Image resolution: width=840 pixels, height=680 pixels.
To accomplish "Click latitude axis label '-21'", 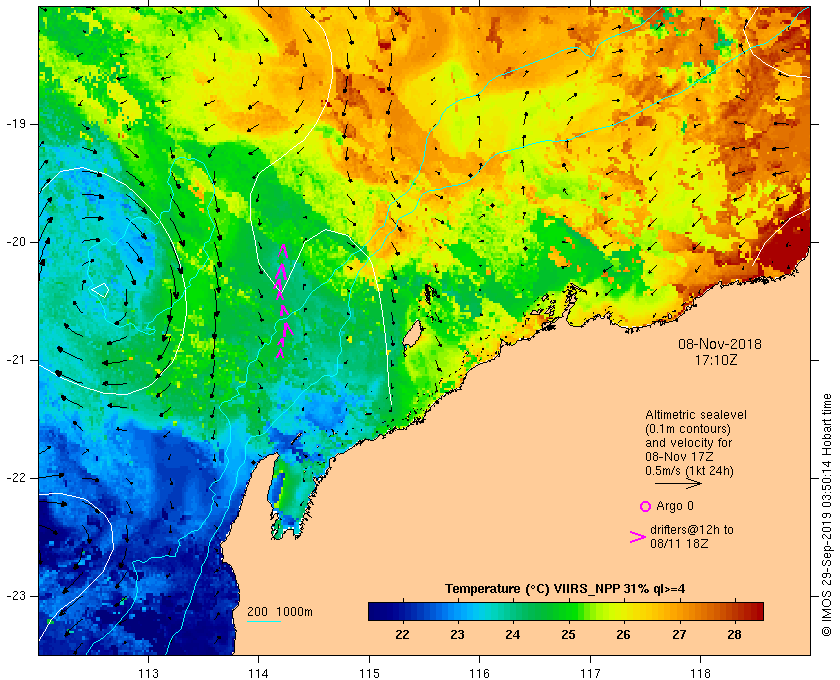I will click(x=16, y=360).
